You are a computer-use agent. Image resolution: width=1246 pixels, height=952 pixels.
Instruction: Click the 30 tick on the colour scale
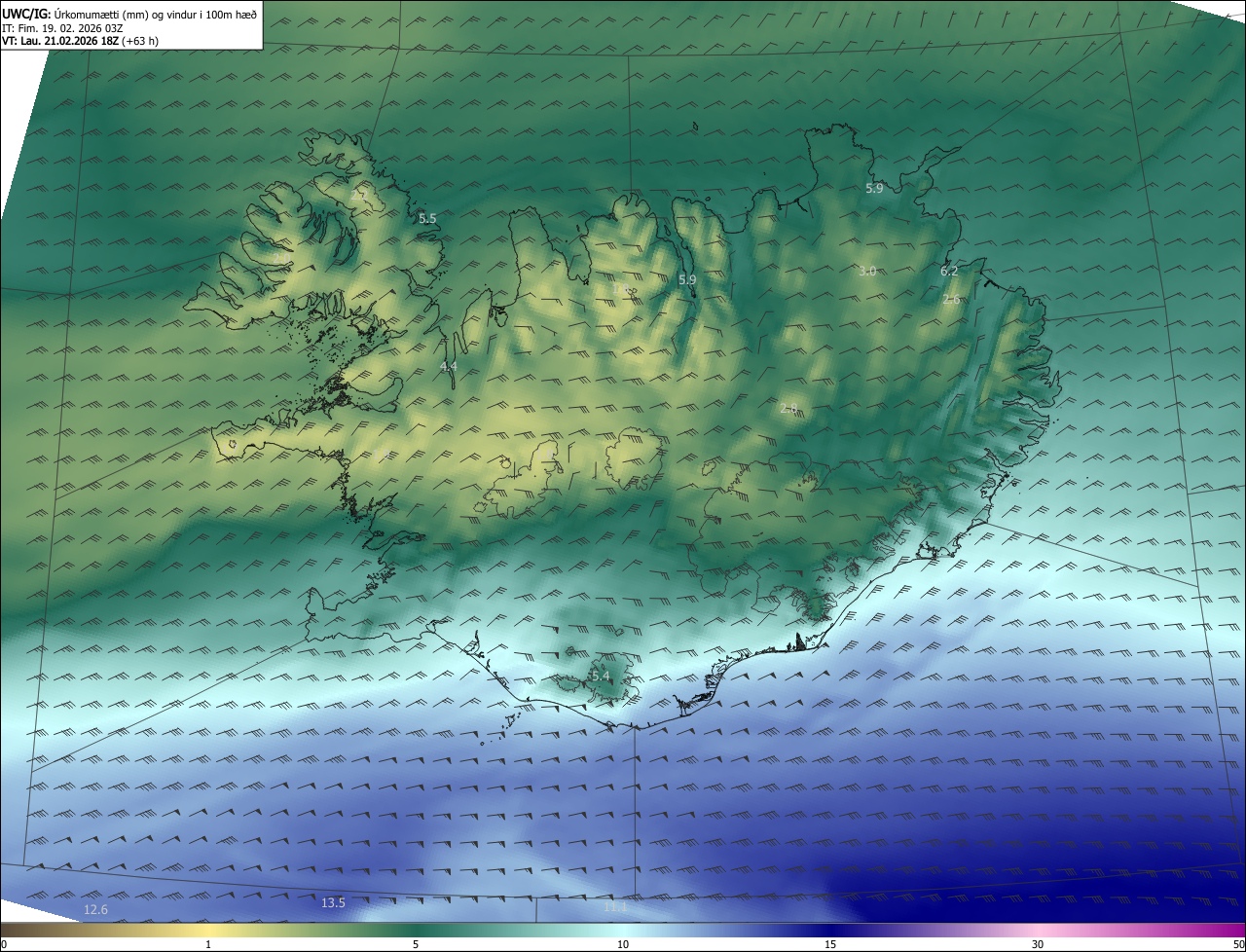click(x=1038, y=944)
